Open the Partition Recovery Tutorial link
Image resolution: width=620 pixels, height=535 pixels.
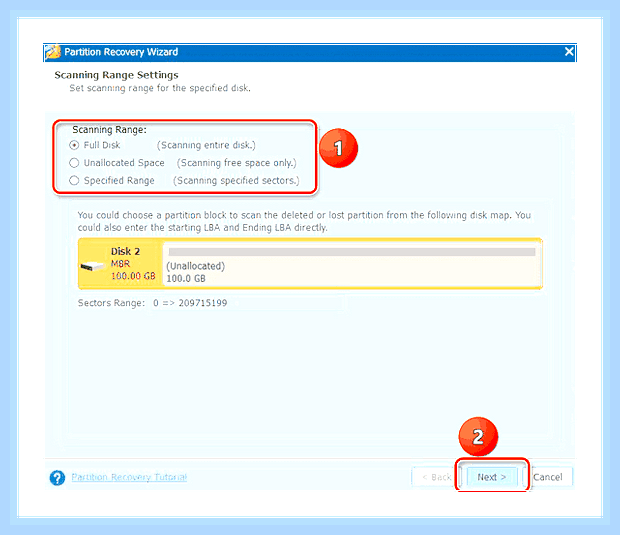pyautogui.click(x=129, y=477)
